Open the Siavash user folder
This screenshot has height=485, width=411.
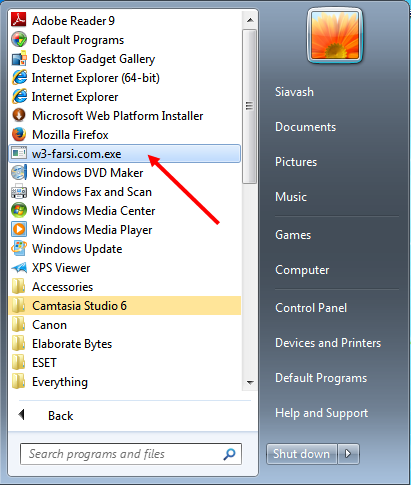294,92
